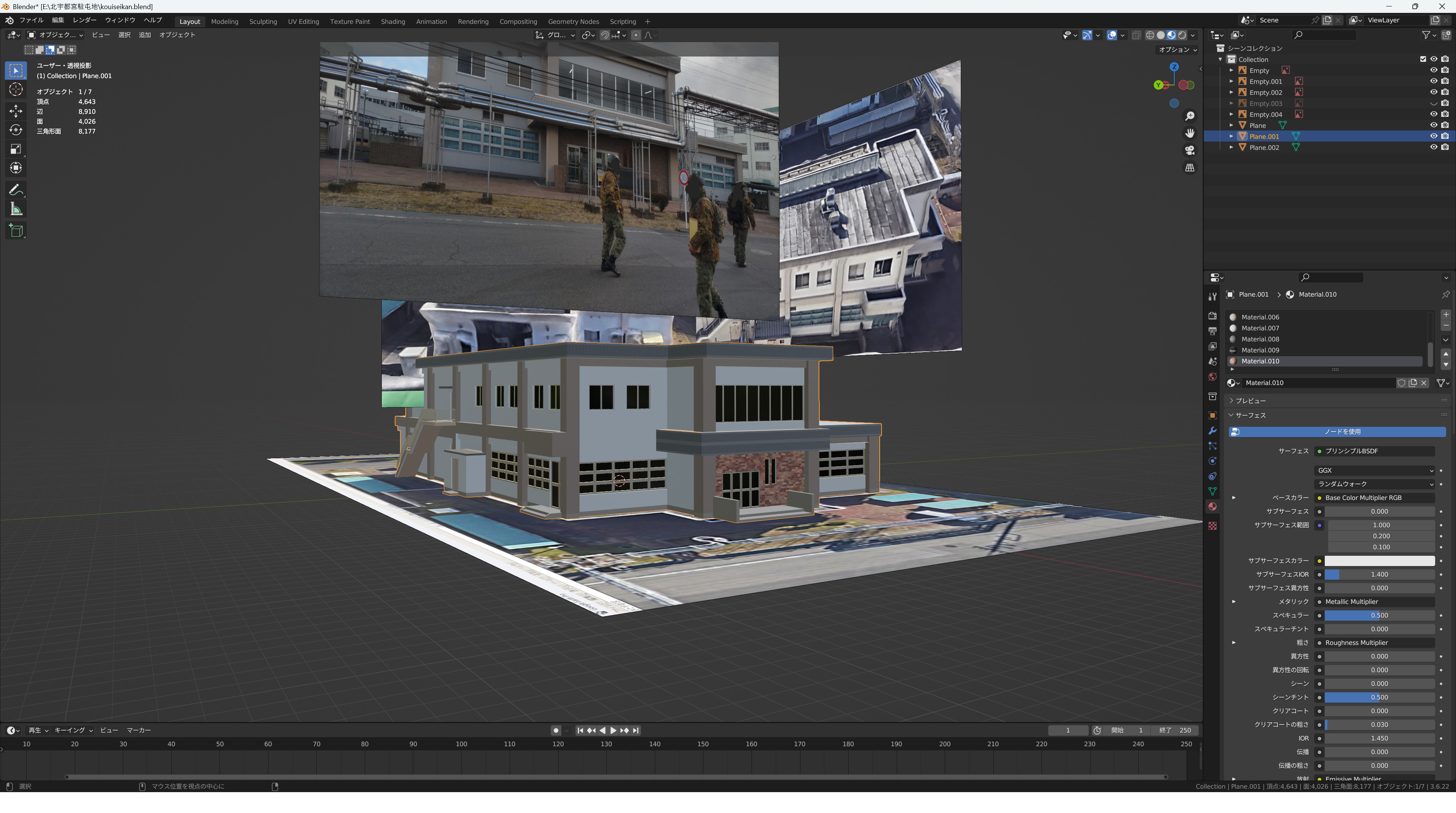Image resolution: width=1456 pixels, height=813 pixels.
Task: Open the Render menu
Action: pos(84,20)
